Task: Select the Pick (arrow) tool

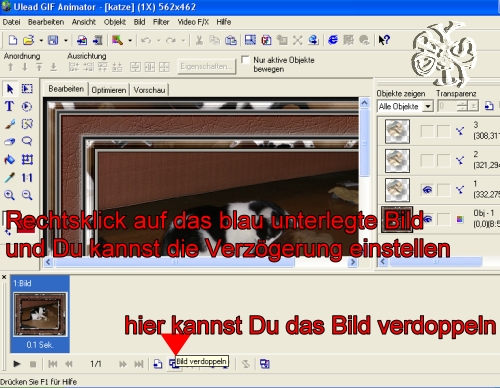Action: (x=10, y=89)
